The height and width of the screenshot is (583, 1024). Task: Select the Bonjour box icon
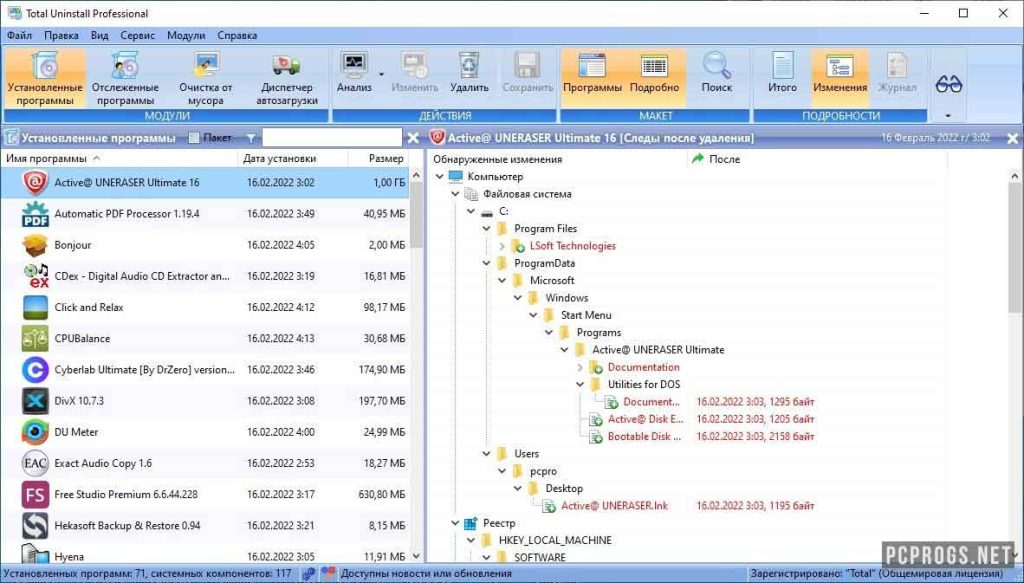tap(35, 245)
